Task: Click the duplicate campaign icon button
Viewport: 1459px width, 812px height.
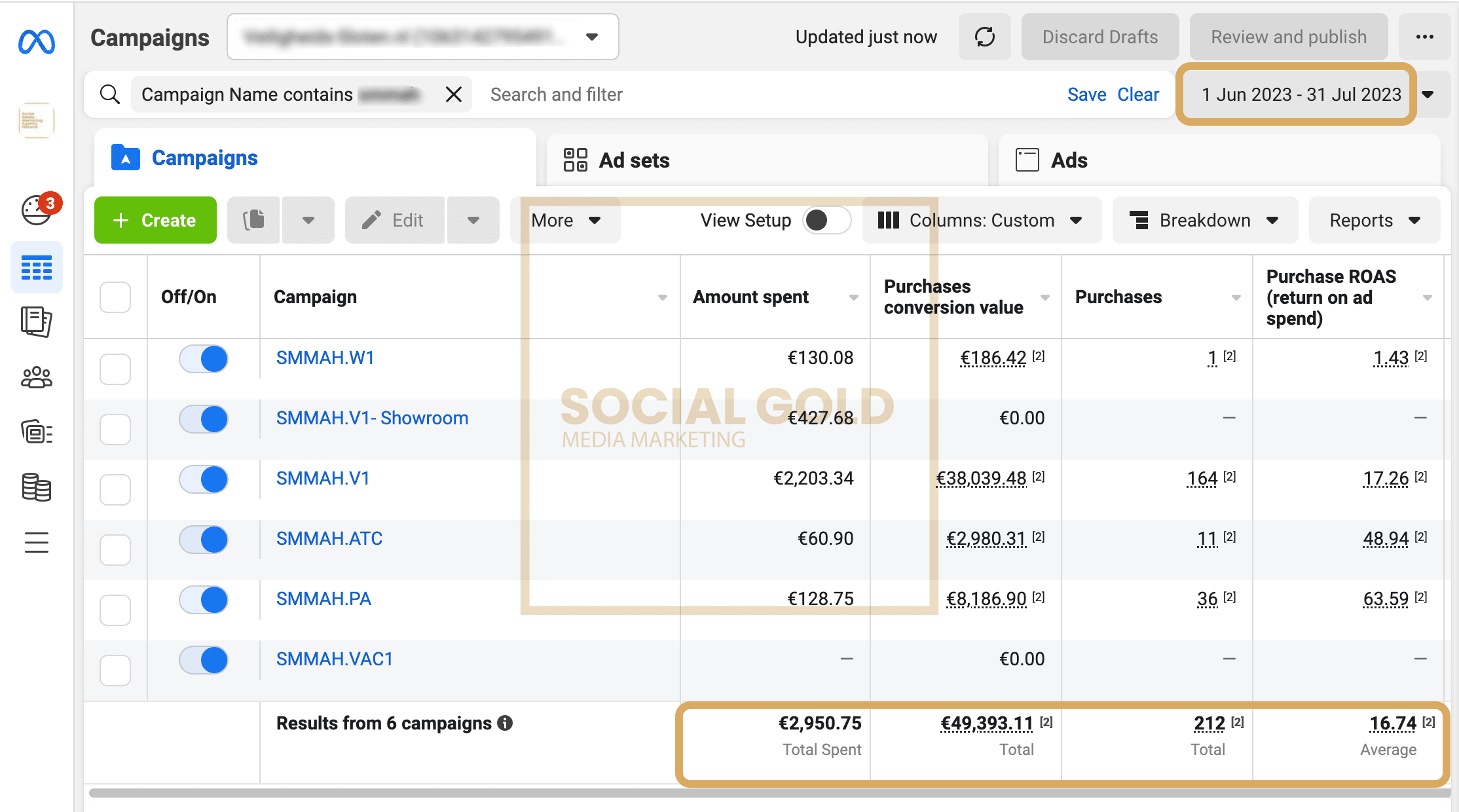Action: [x=253, y=220]
